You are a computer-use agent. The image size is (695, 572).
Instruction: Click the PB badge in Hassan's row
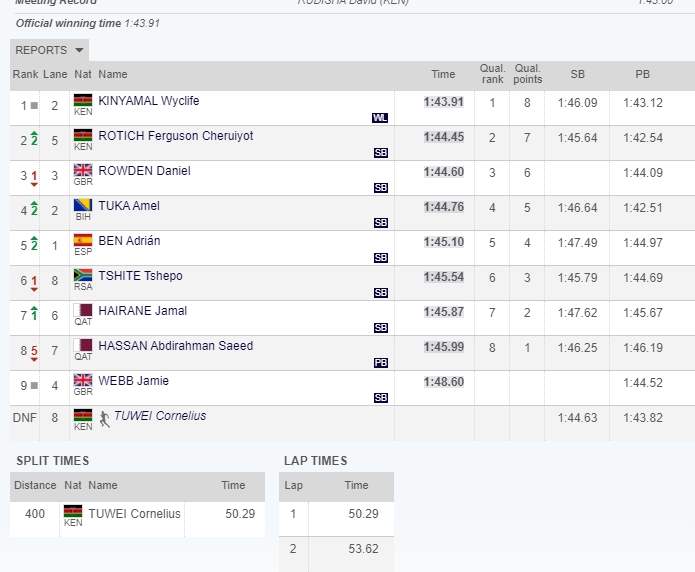[381, 363]
